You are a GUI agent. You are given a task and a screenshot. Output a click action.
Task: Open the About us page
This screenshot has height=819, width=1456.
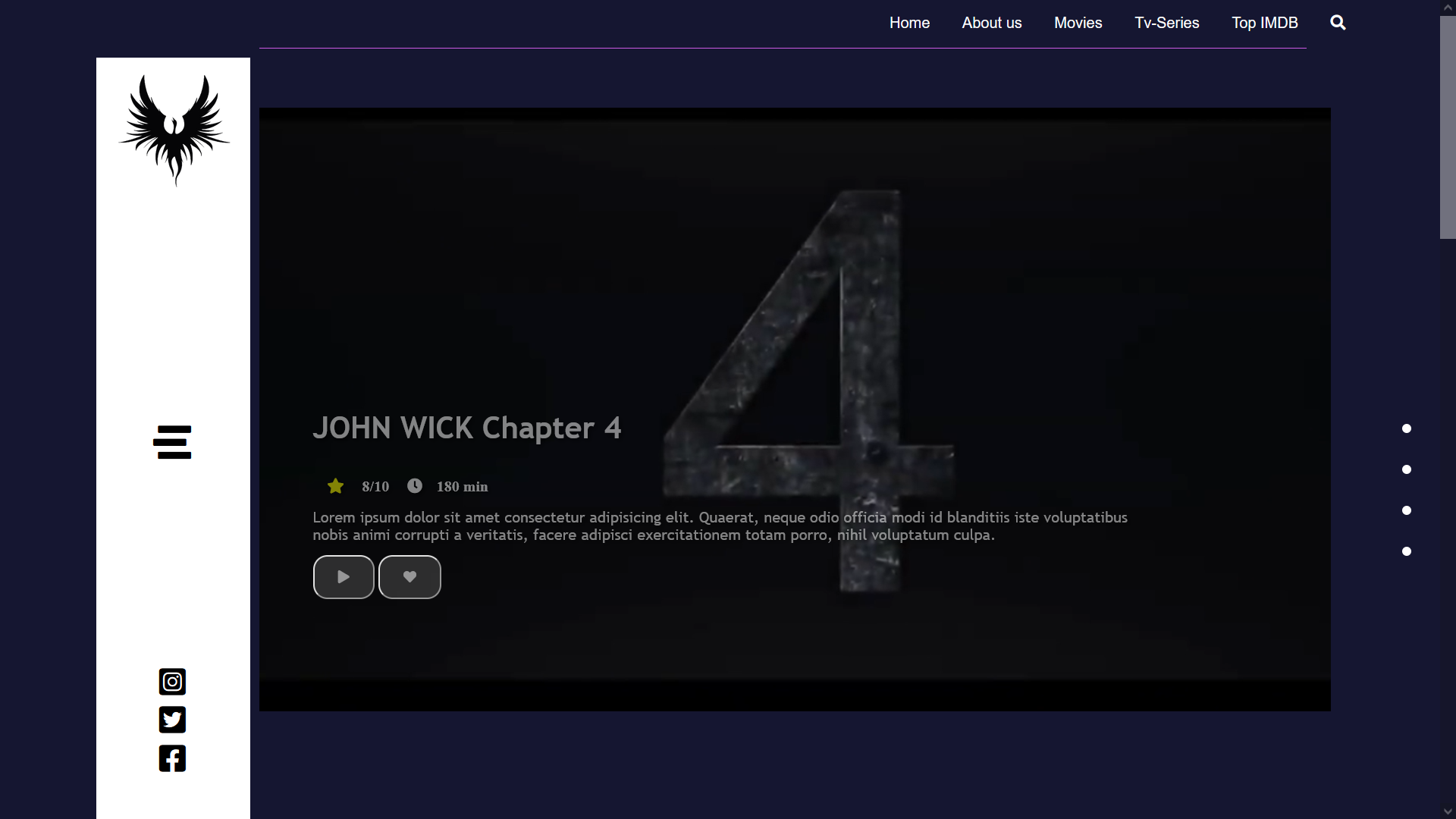click(x=992, y=23)
